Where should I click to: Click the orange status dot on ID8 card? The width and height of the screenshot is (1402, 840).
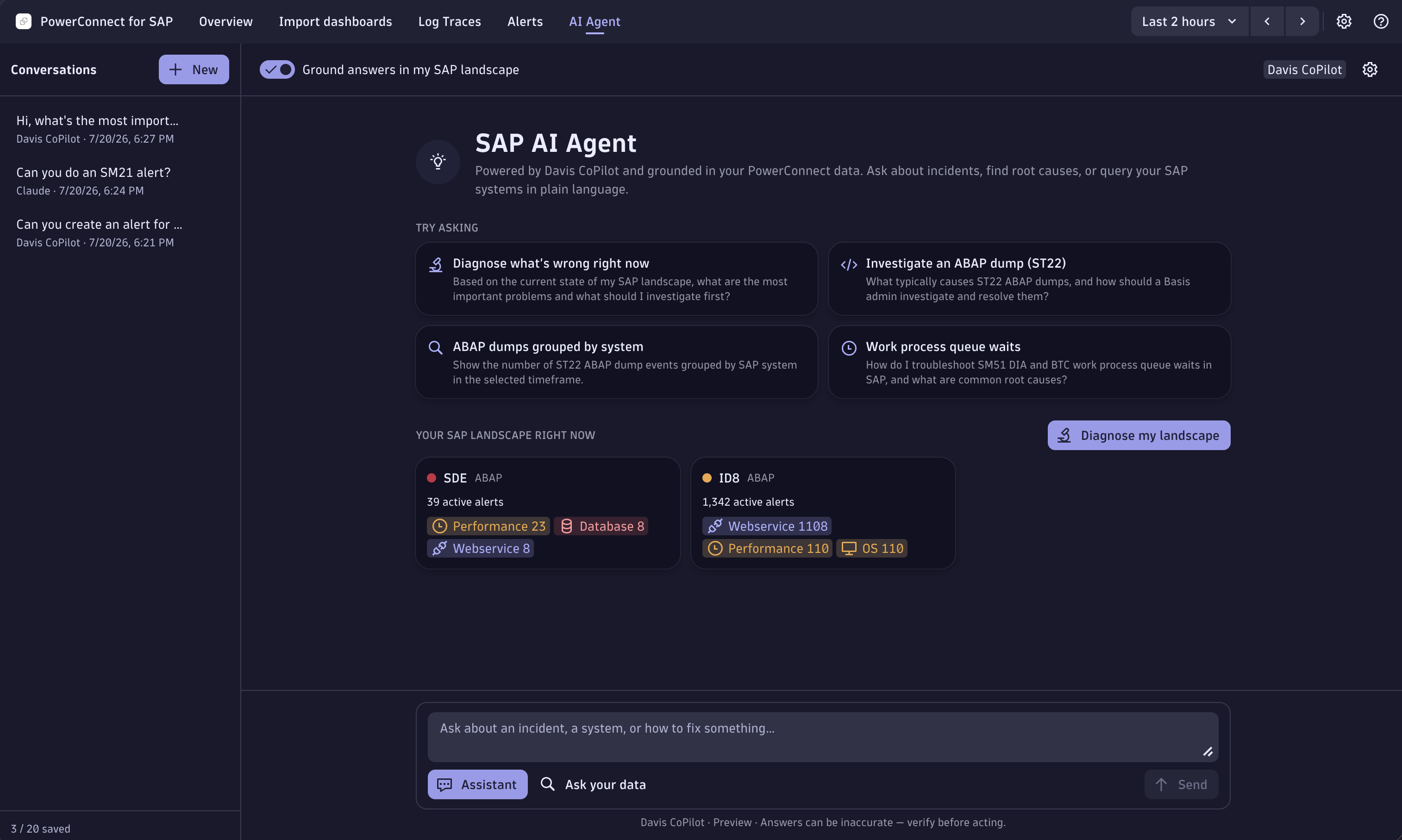click(x=707, y=478)
